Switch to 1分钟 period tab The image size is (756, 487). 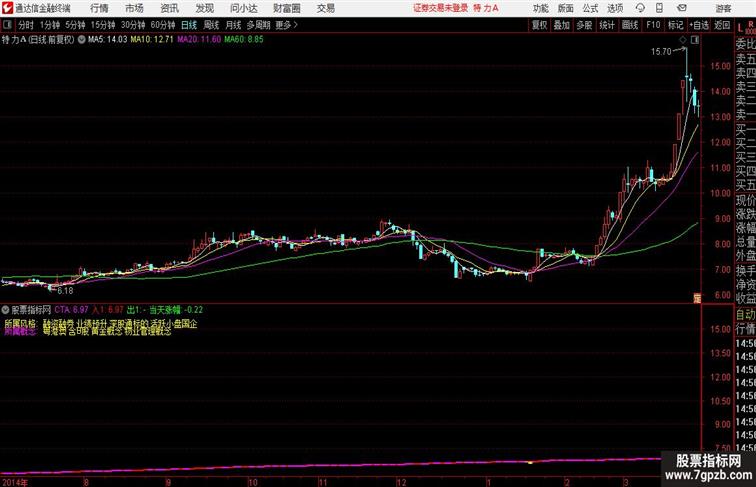pyautogui.click(x=50, y=25)
